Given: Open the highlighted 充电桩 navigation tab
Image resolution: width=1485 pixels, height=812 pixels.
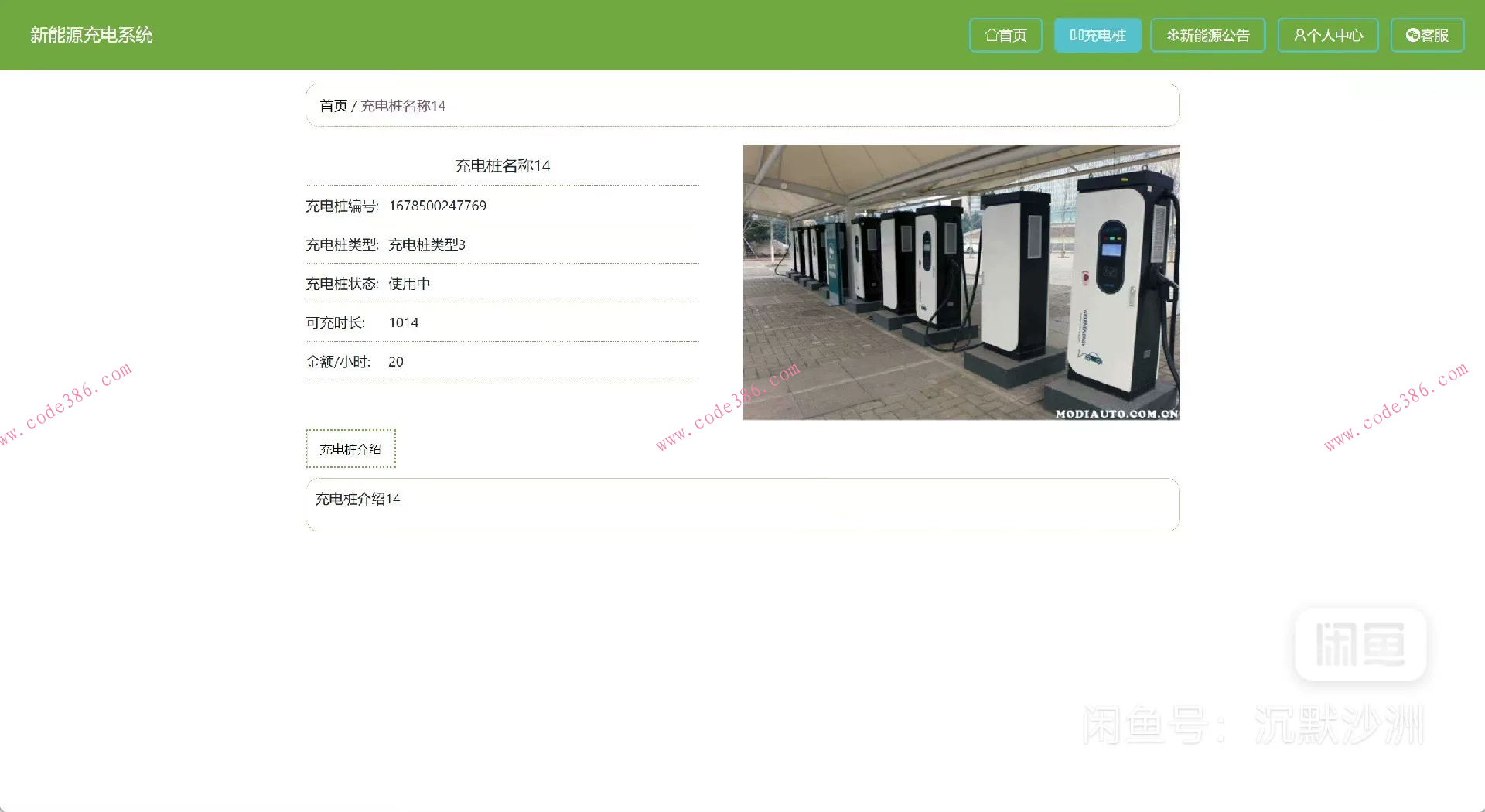Looking at the screenshot, I should [x=1098, y=35].
